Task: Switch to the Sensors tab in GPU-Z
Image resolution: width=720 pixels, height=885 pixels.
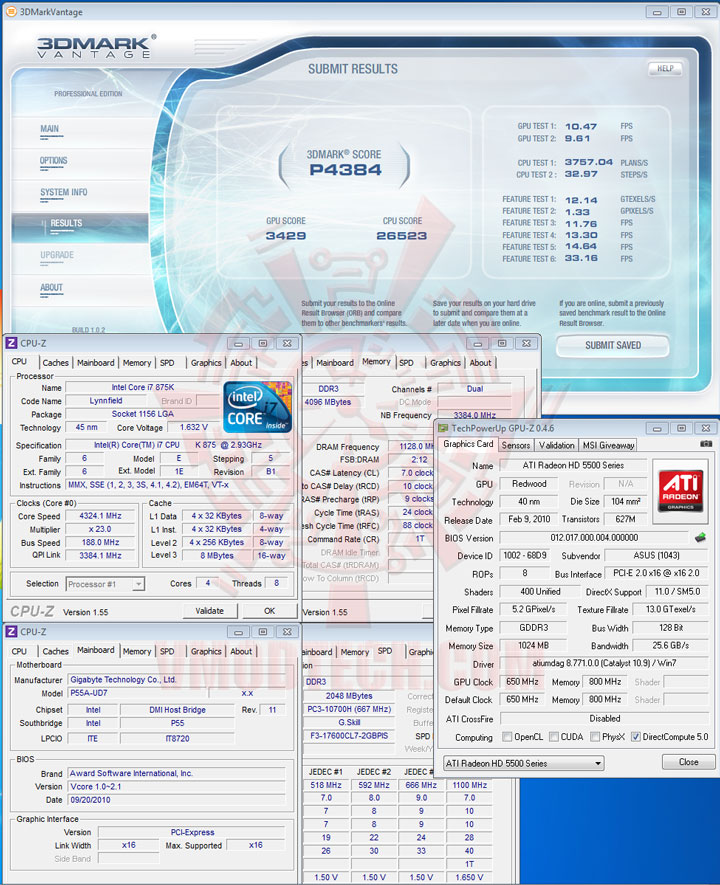Action: (516, 445)
